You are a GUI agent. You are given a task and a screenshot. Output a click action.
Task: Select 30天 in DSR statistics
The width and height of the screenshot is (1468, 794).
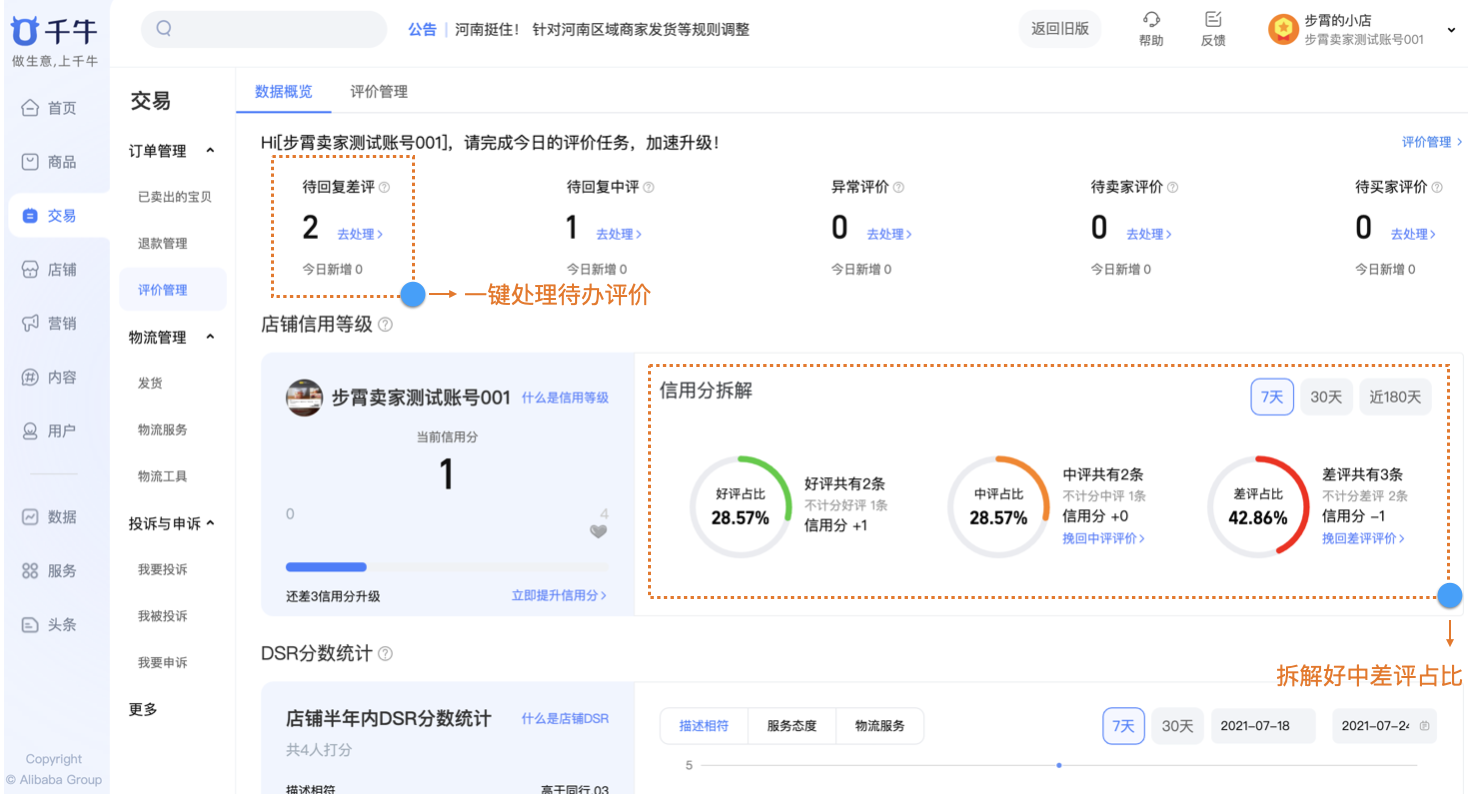1178,726
